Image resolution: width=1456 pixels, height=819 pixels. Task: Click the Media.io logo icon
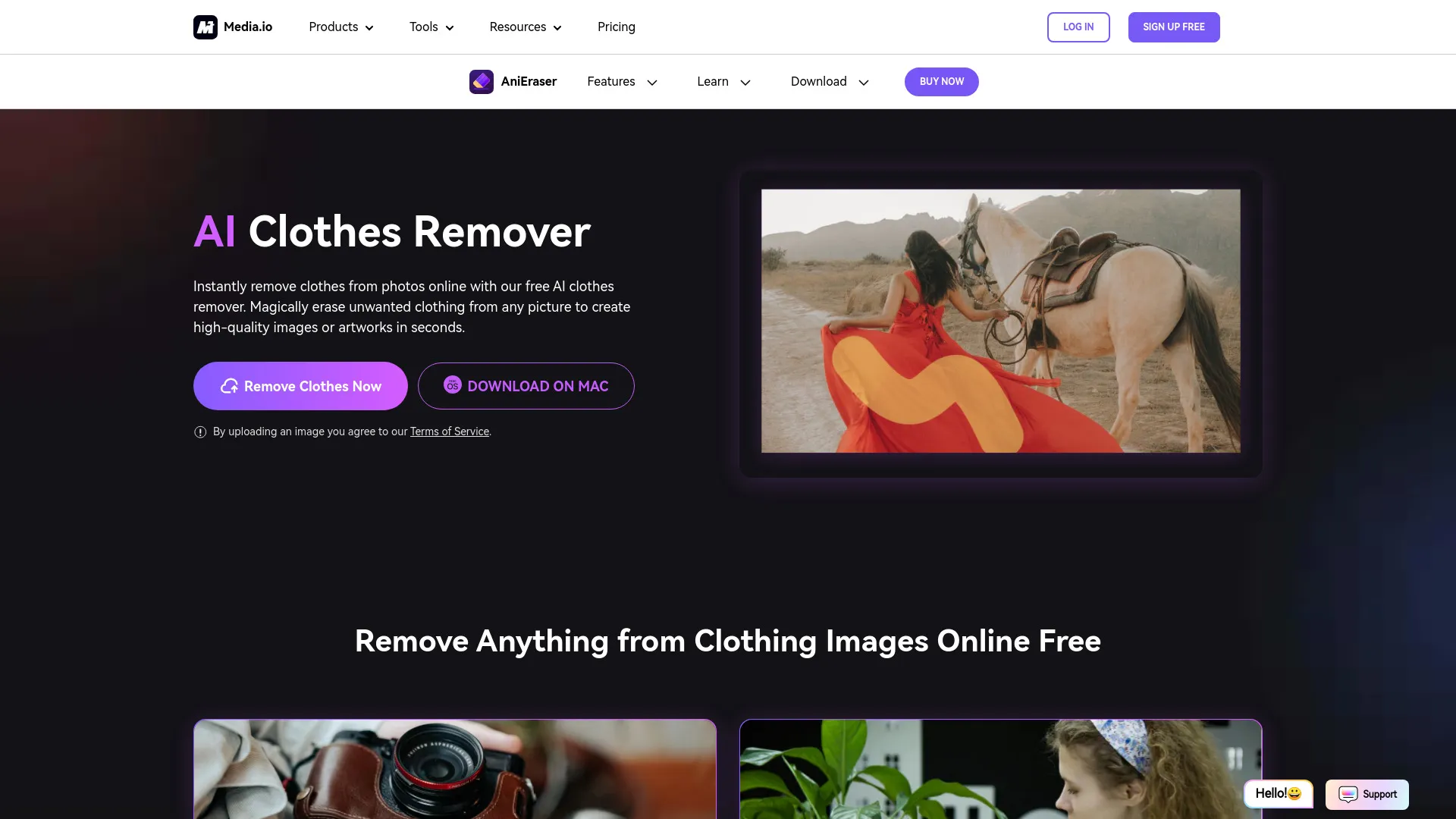click(205, 27)
